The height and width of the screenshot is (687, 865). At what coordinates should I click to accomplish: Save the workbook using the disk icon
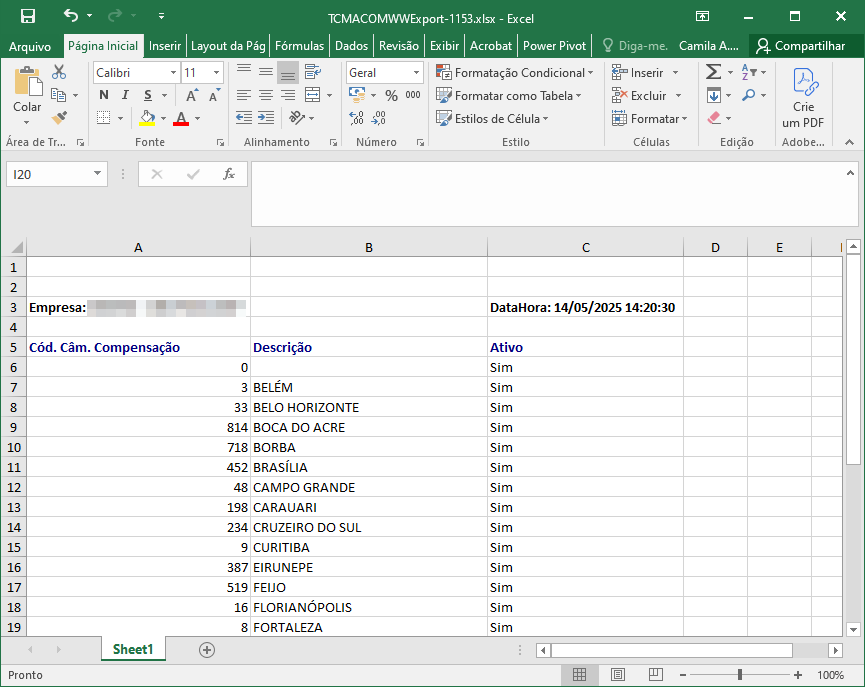pos(28,16)
